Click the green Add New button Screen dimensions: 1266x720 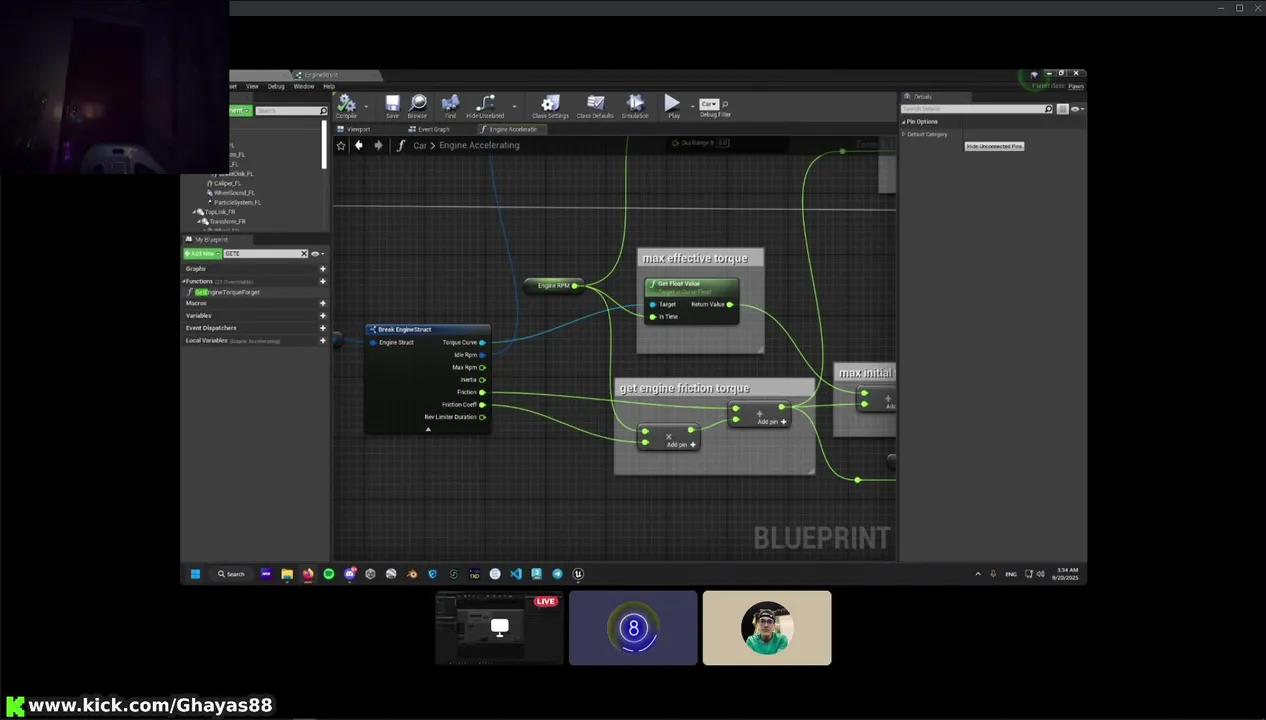(x=202, y=254)
